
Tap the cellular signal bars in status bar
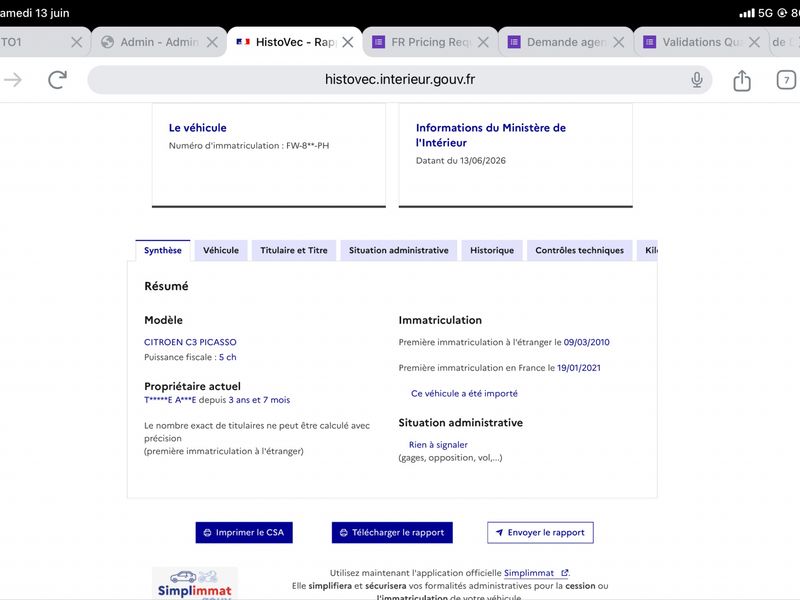746,13
